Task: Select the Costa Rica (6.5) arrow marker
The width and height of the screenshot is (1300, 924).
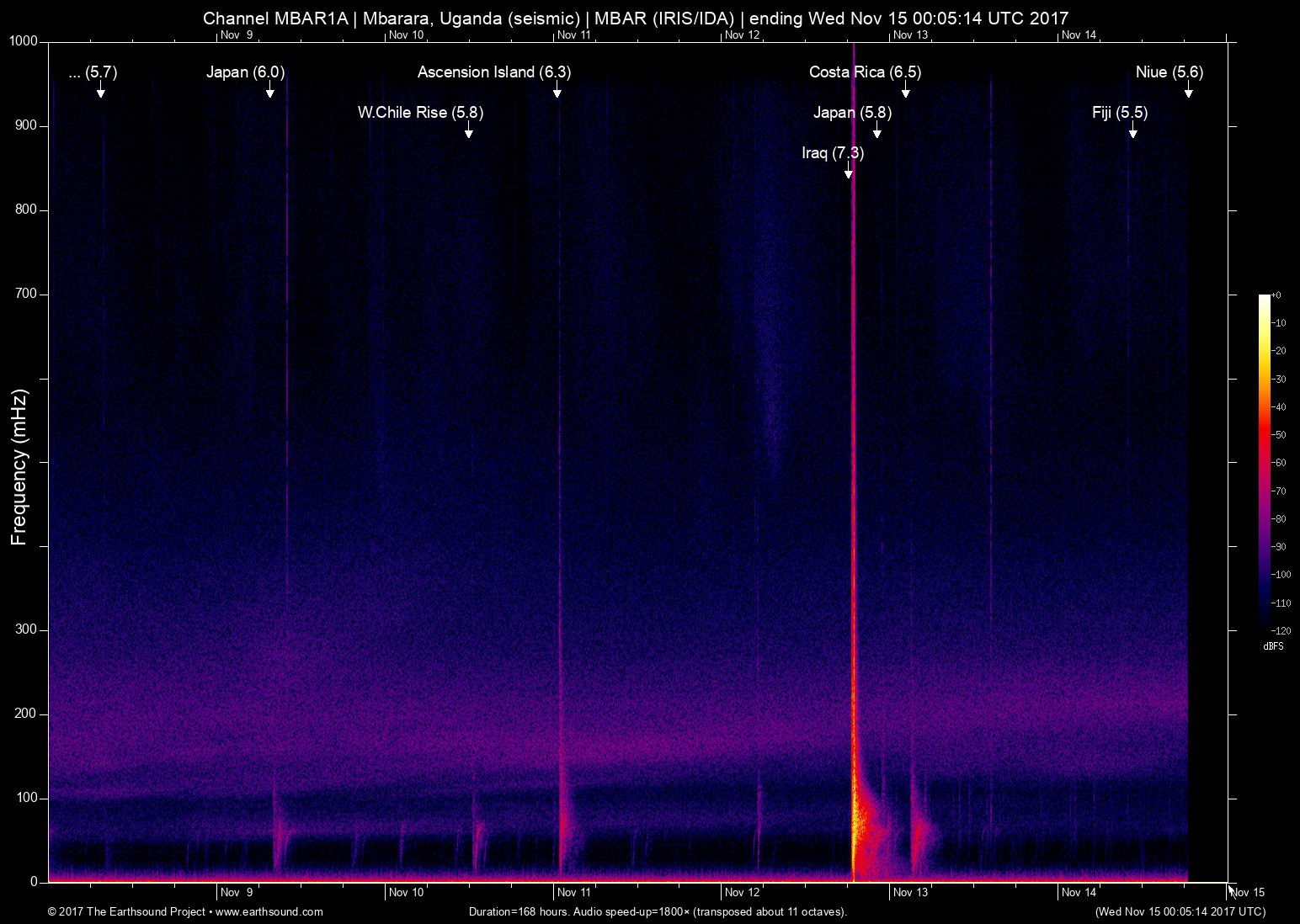Action: click(x=906, y=91)
